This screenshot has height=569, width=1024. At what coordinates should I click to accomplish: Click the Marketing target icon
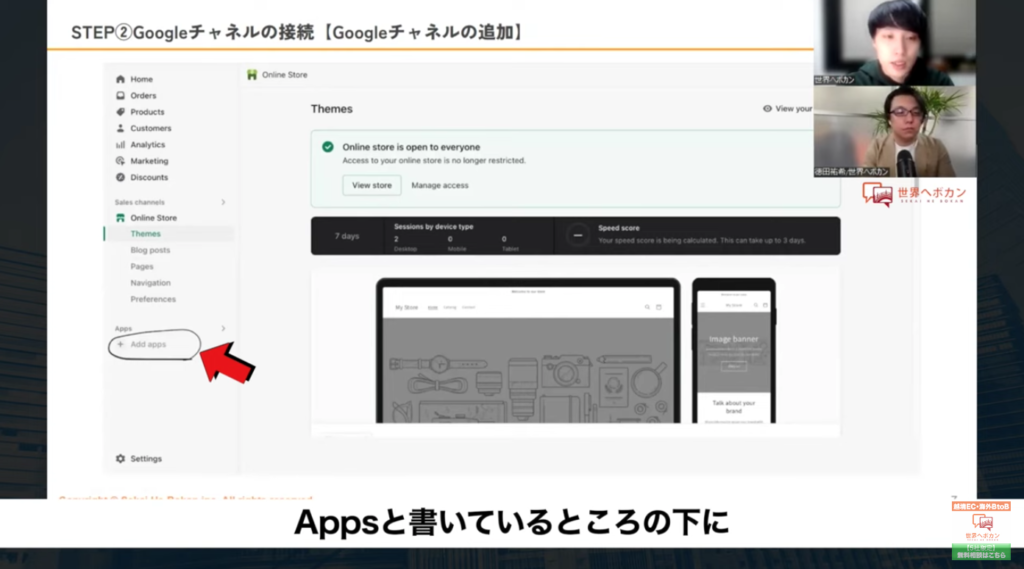point(120,161)
